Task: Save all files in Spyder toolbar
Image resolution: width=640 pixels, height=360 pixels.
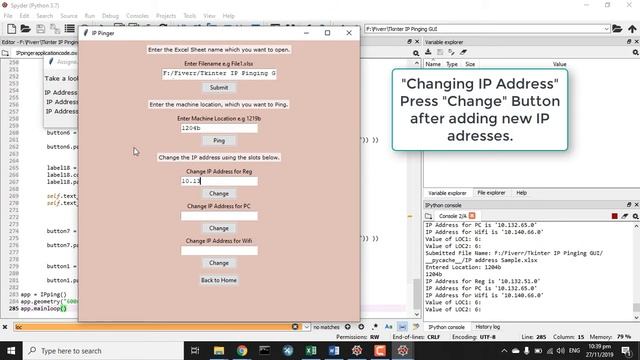Action: point(55,29)
